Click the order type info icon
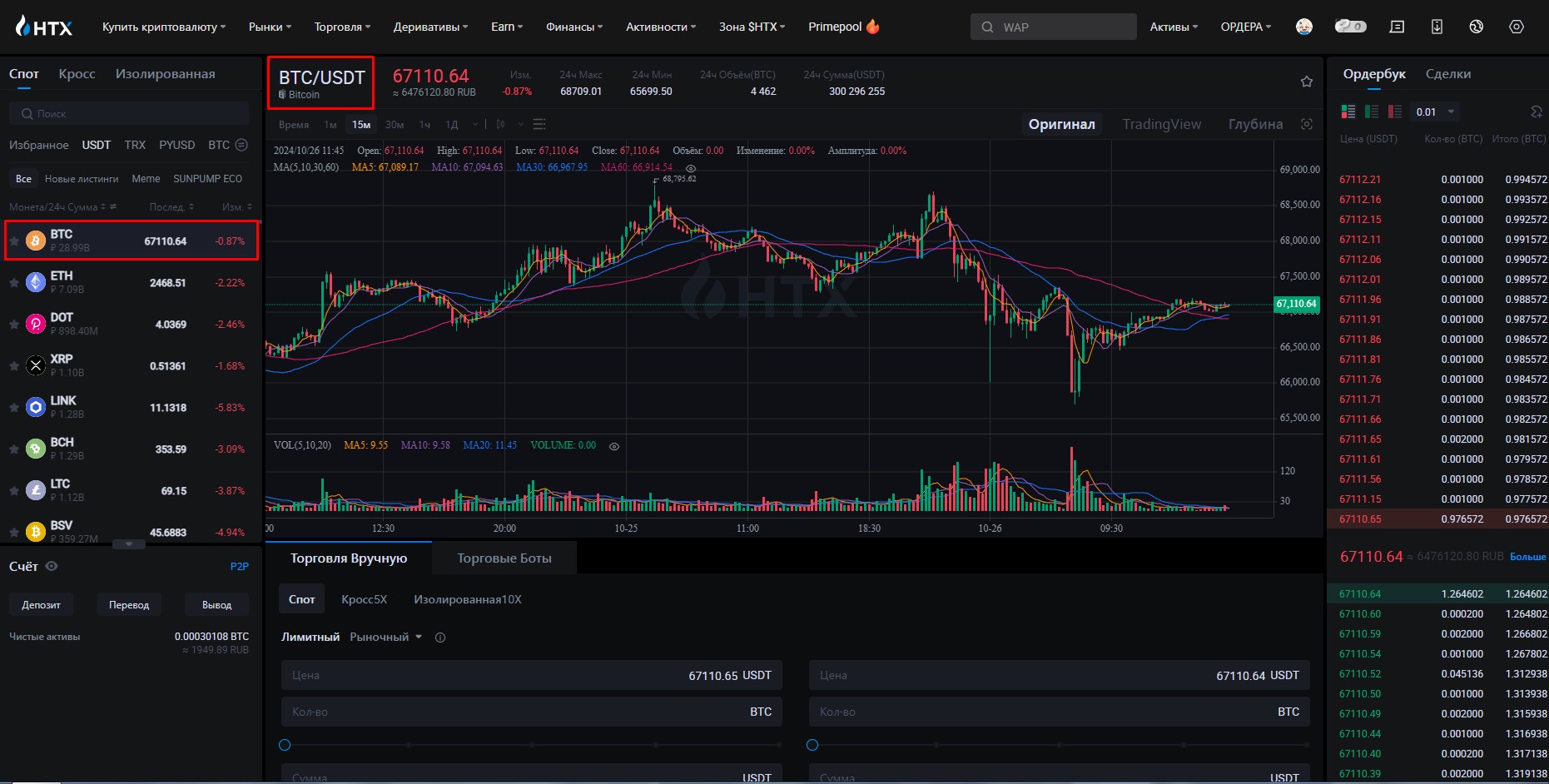This screenshot has height=784, width=1549. 440,638
